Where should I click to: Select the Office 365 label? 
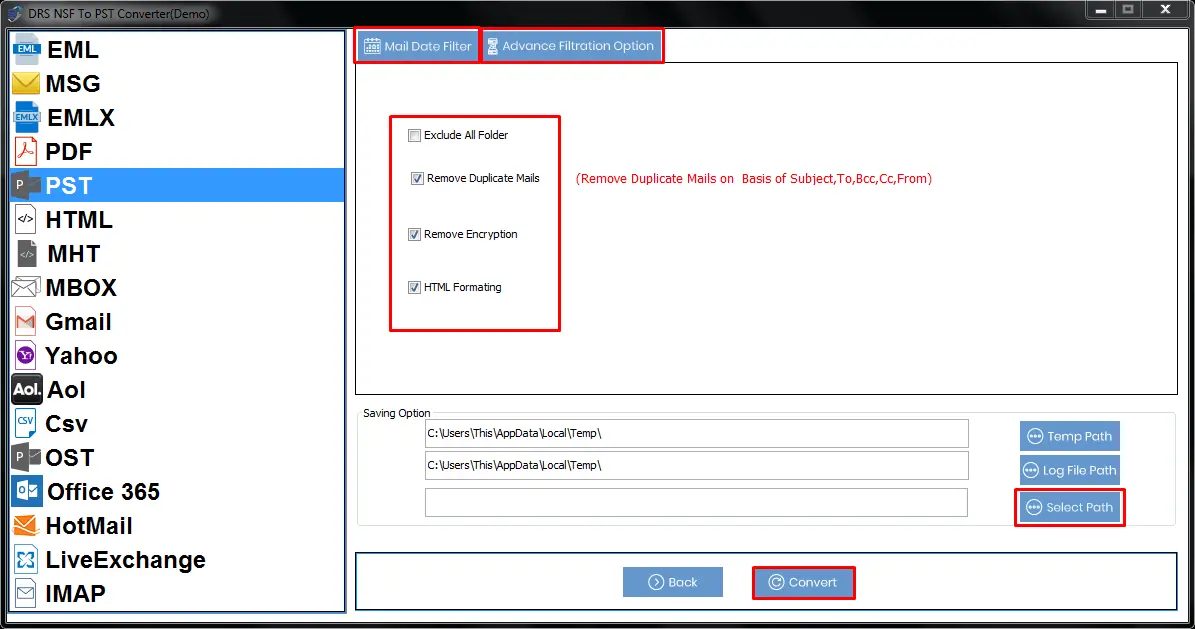pos(104,493)
